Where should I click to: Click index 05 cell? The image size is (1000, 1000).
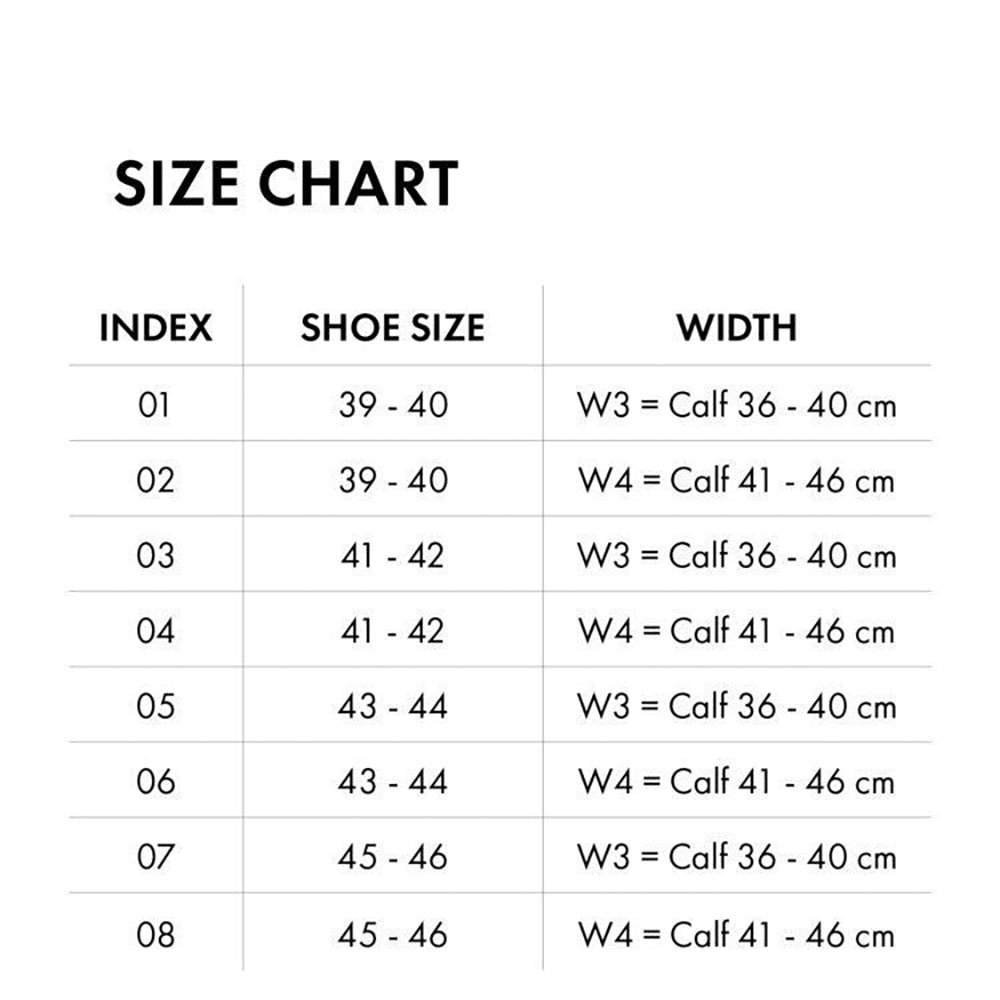(155, 706)
